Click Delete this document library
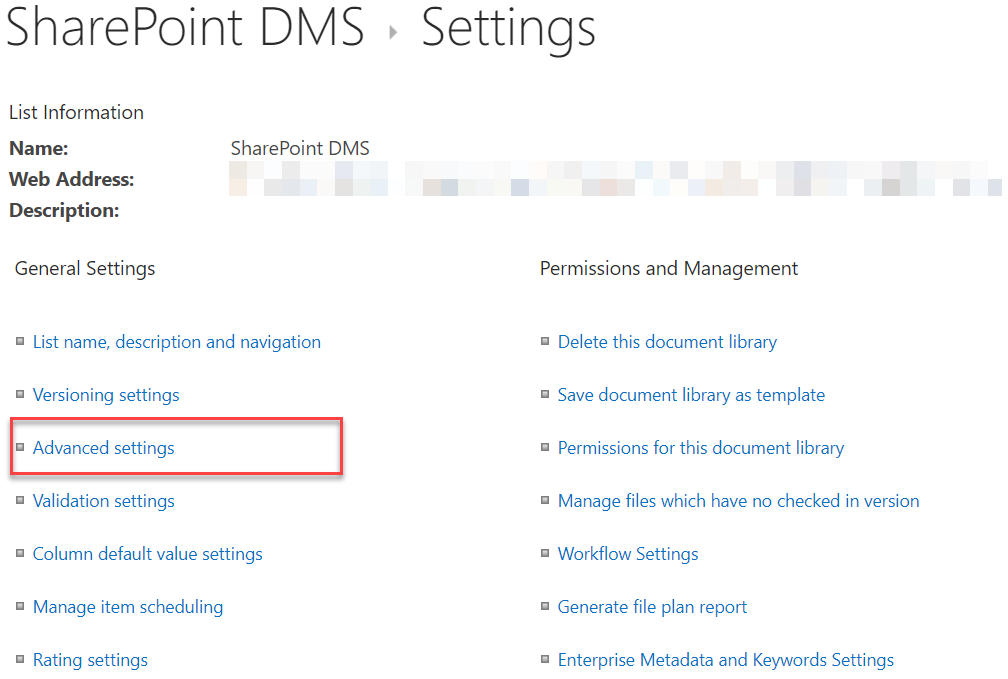Screen dimensions: 1008x679 (x=667, y=342)
